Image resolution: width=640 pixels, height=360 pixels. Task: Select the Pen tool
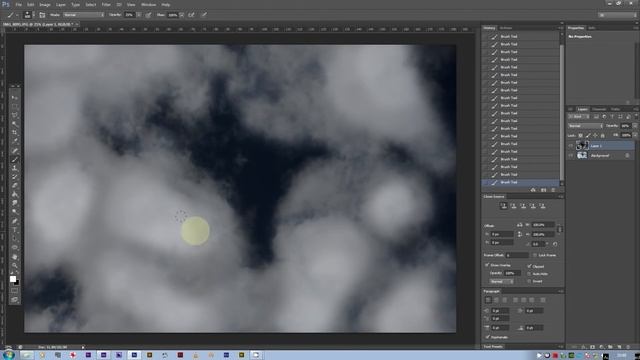pos(14,221)
